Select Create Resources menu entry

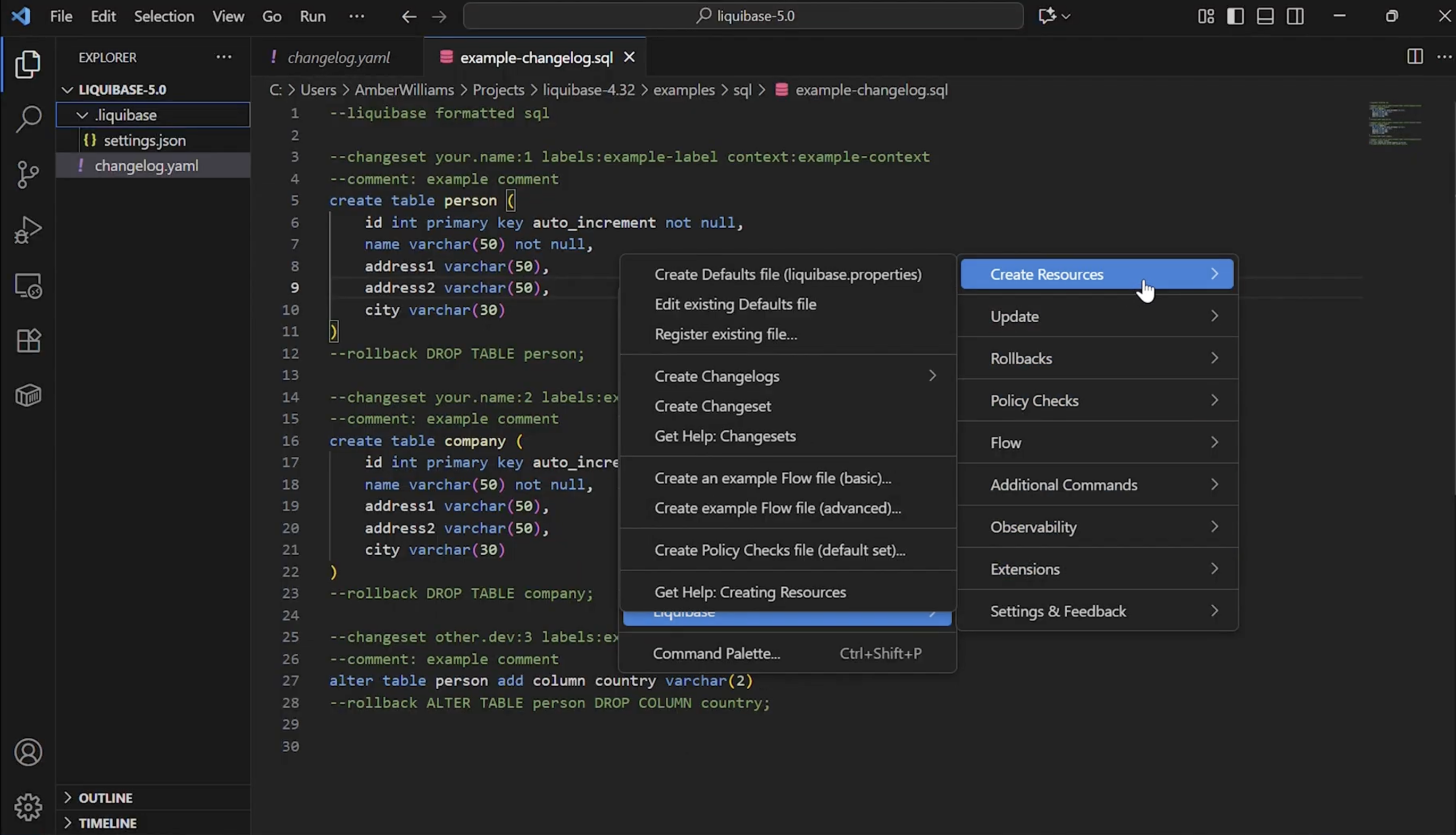1097,274
